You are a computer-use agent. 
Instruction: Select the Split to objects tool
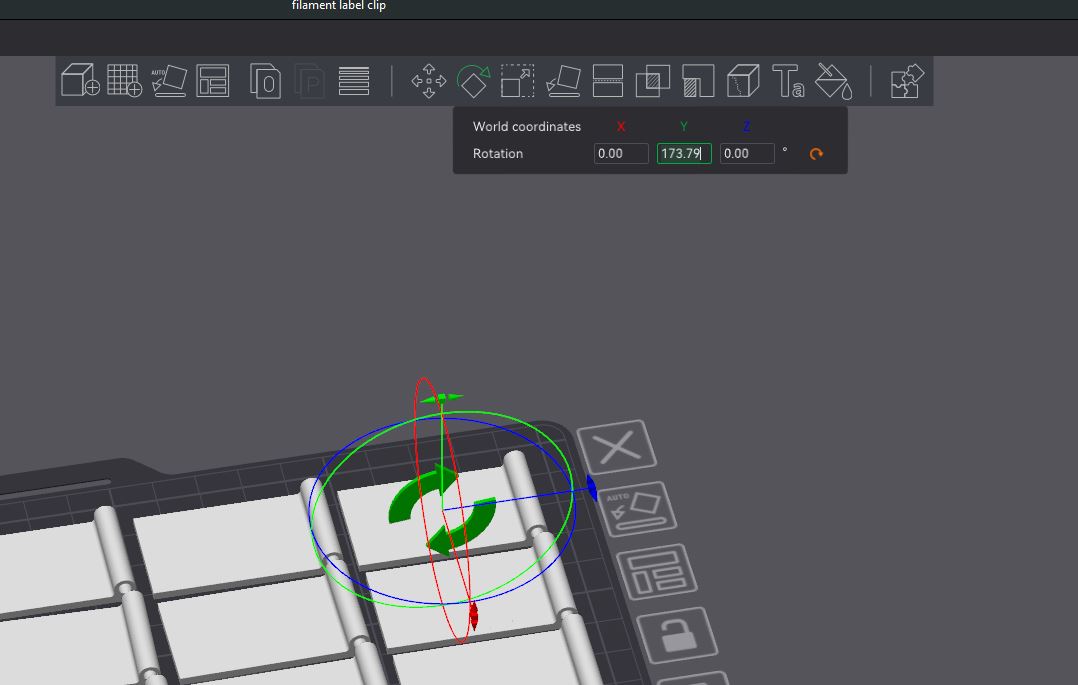(265, 81)
